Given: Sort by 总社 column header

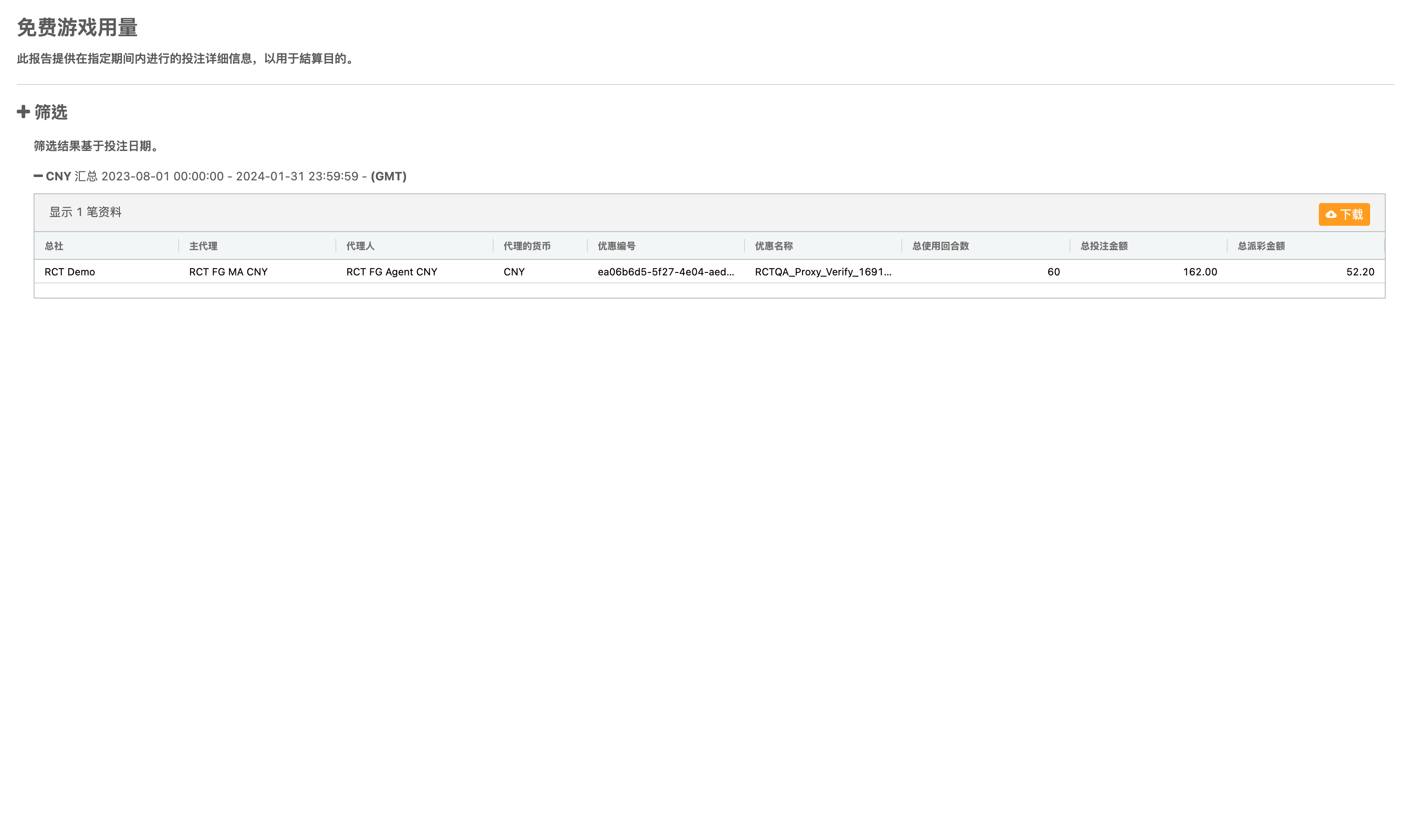Looking at the screenshot, I should [x=54, y=246].
